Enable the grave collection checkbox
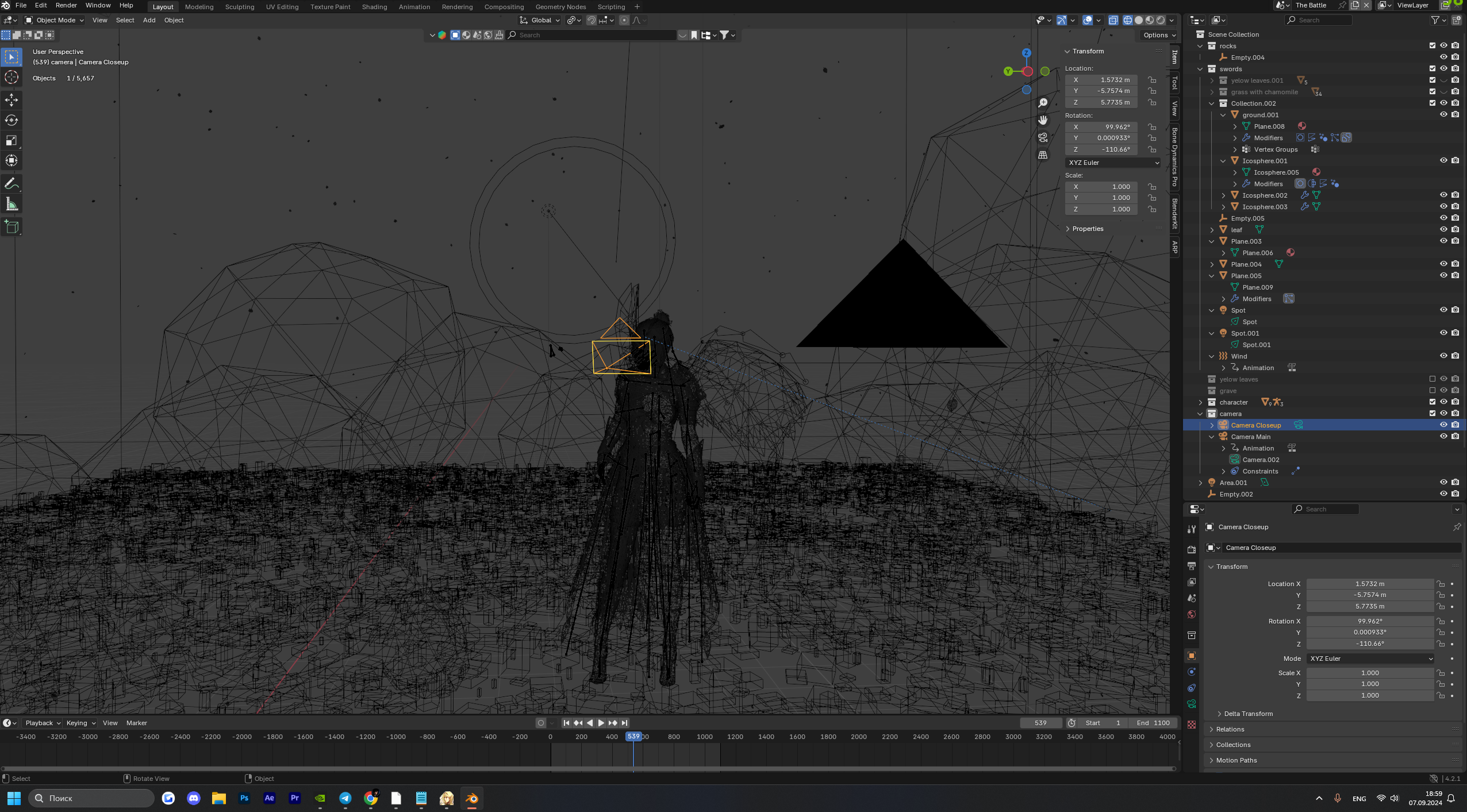The width and height of the screenshot is (1467, 812). pos(1432,390)
